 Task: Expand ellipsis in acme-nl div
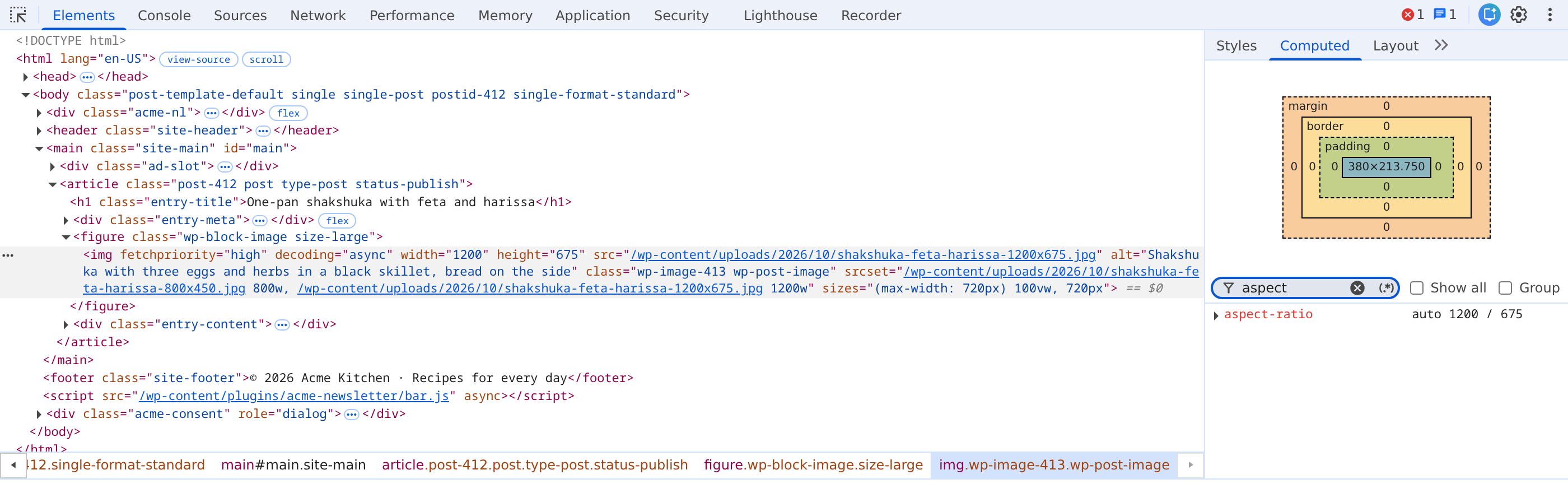211,113
